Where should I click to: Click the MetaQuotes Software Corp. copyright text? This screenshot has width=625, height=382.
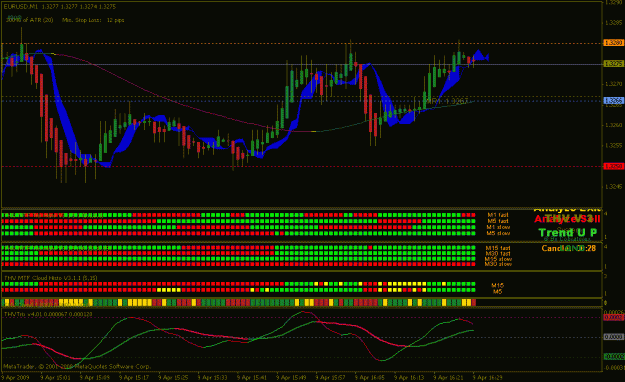(x=77, y=366)
